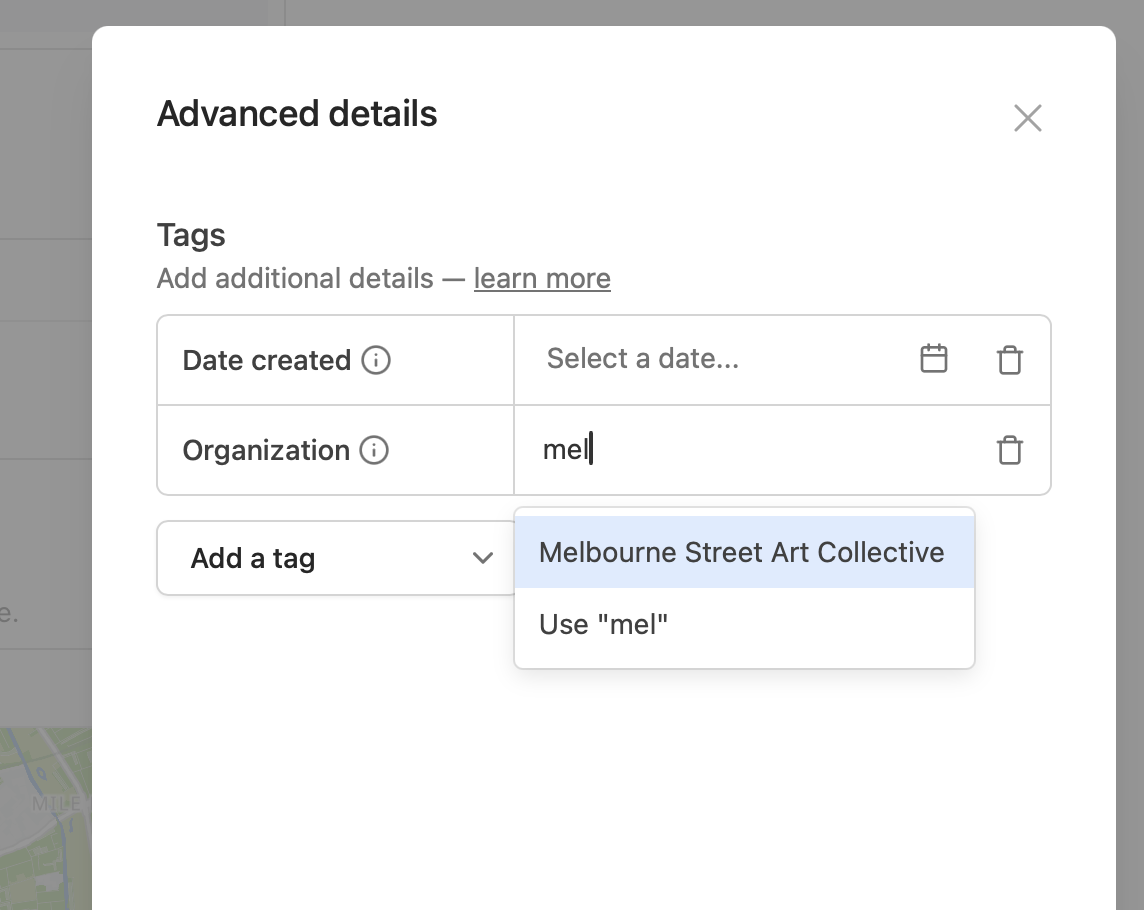Delete the Date created tag row

1010,360
